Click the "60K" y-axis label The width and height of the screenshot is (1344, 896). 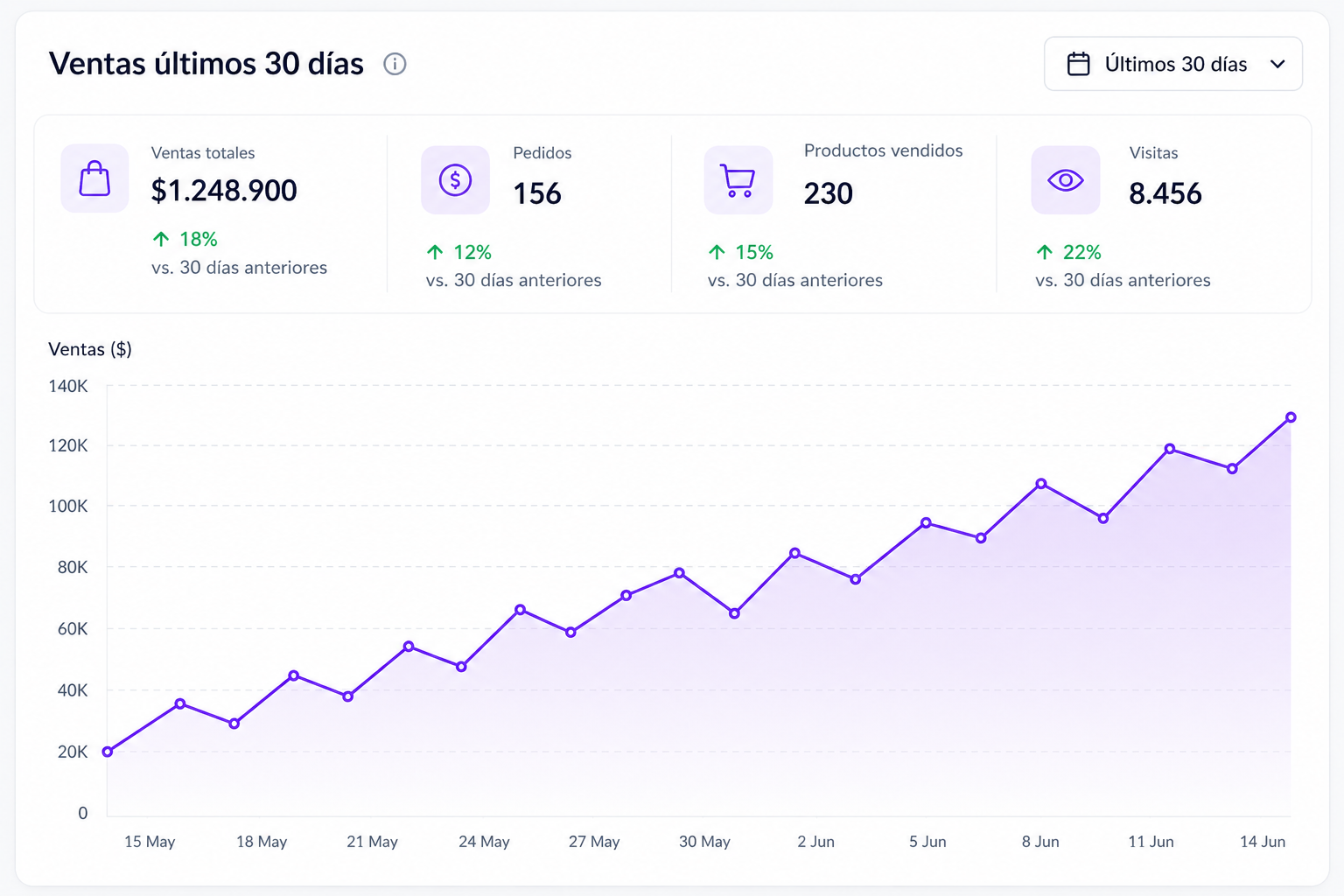(73, 628)
